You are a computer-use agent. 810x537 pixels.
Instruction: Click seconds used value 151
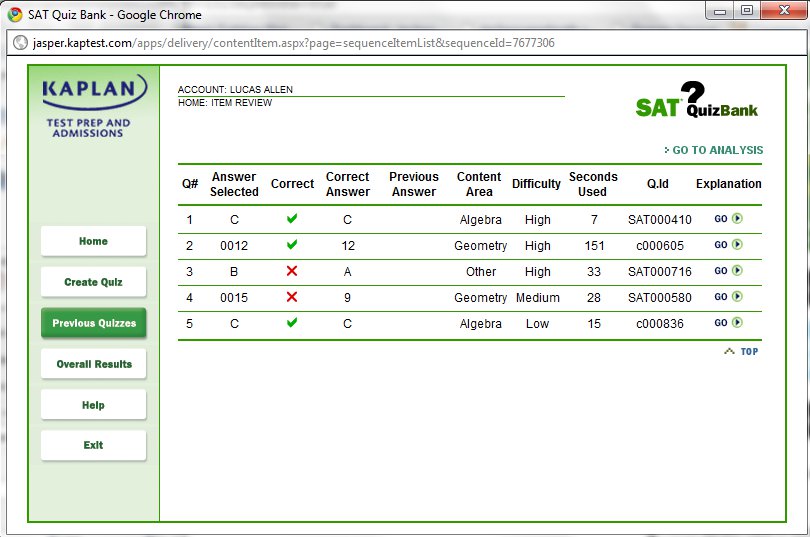pyautogui.click(x=594, y=246)
